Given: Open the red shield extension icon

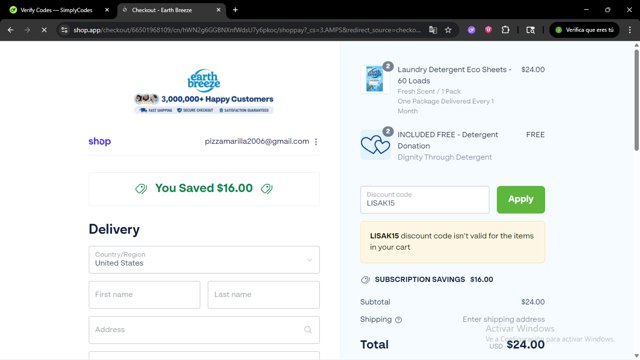Looking at the screenshot, I should click(488, 30).
